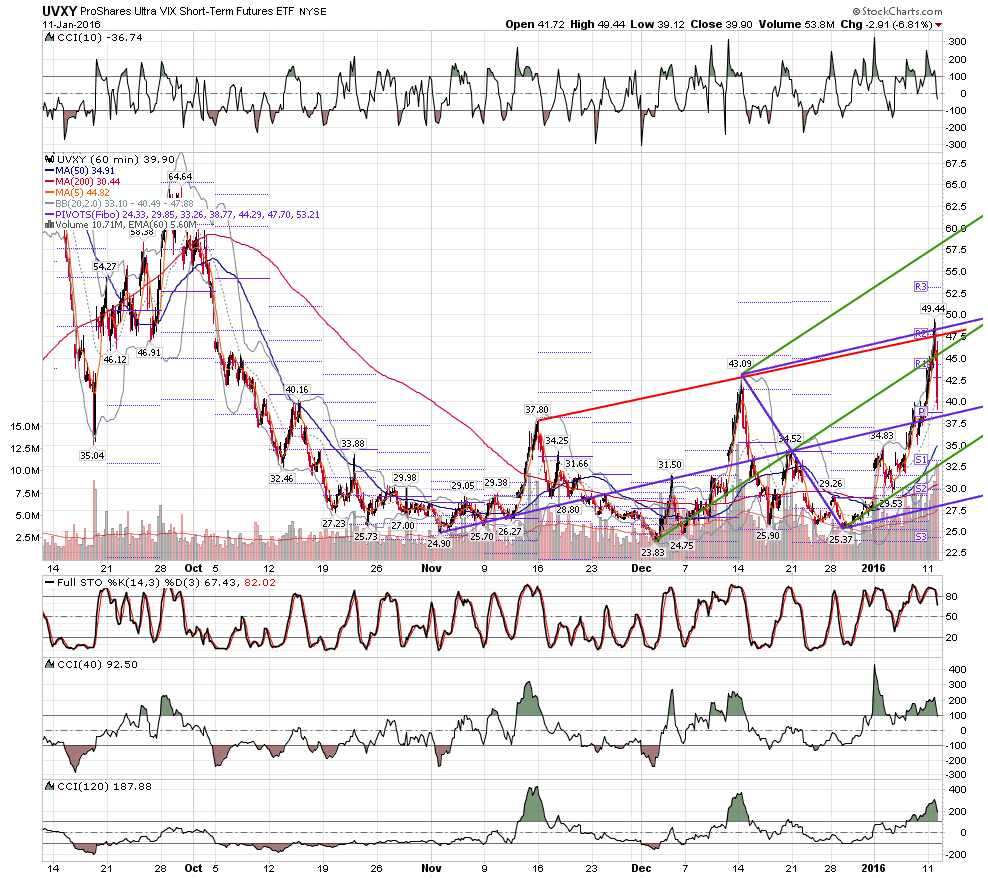Screen dimensions: 988x881
Task: Click the red down arrow beside Chg
Action: click(939, 25)
